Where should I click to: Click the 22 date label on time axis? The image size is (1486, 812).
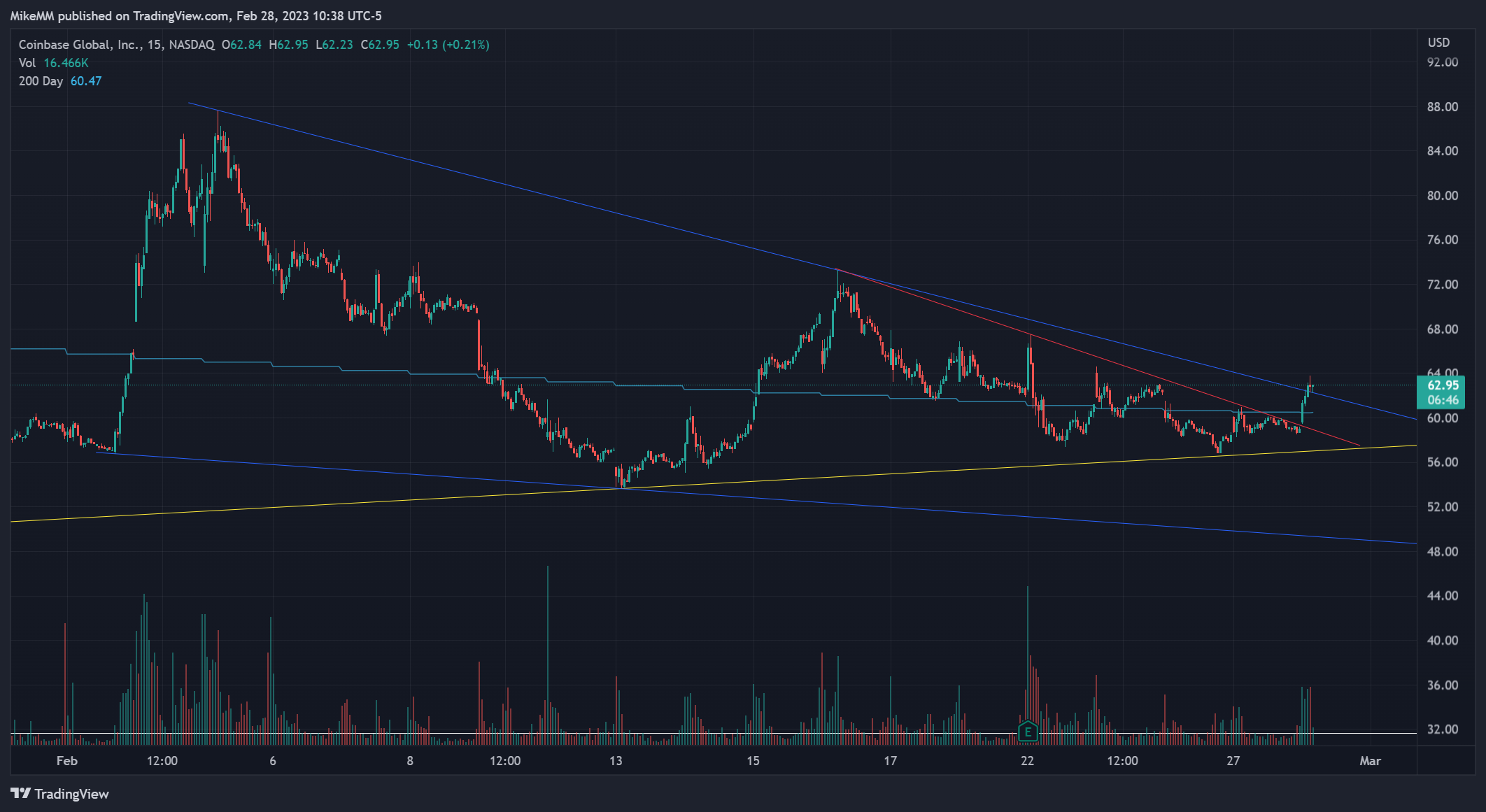point(1027,761)
